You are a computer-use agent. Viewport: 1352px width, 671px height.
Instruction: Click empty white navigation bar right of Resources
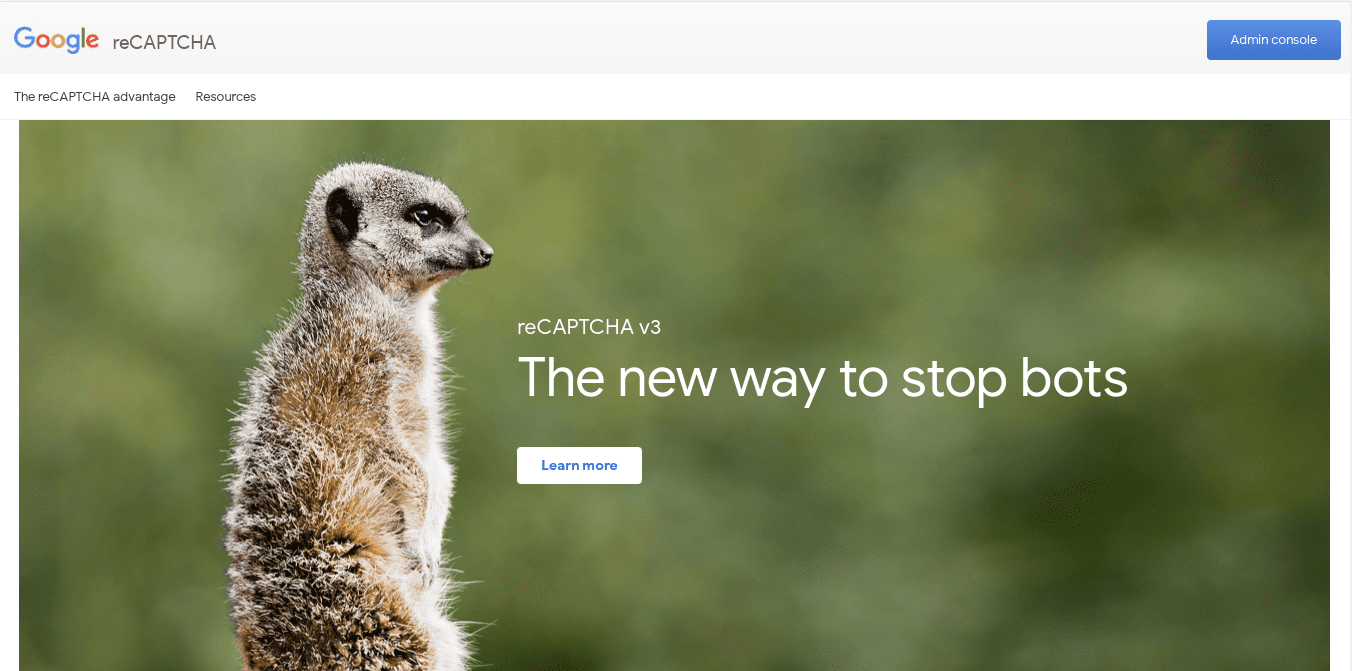pyautogui.click(x=800, y=97)
